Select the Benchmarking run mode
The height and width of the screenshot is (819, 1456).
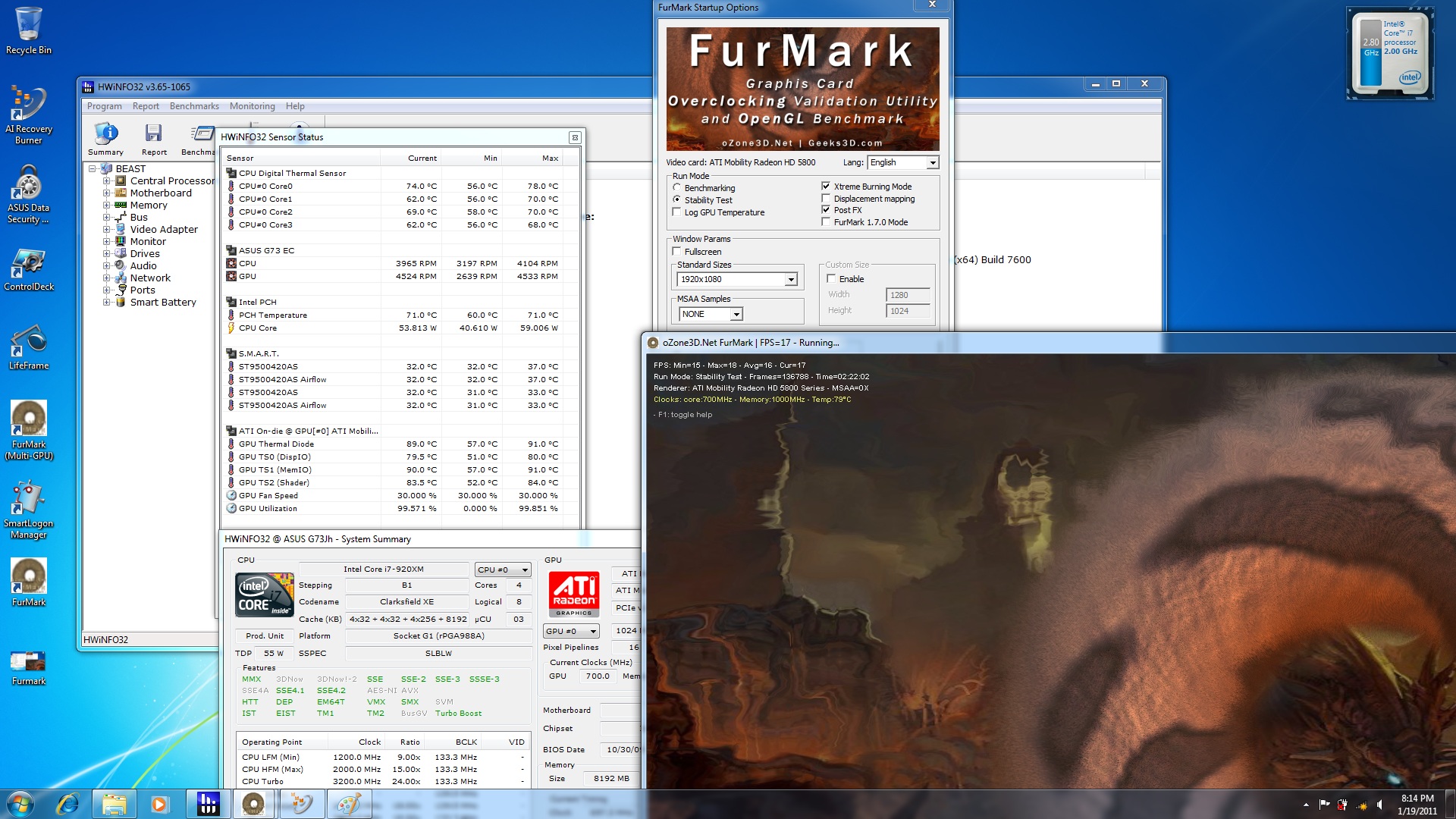676,187
